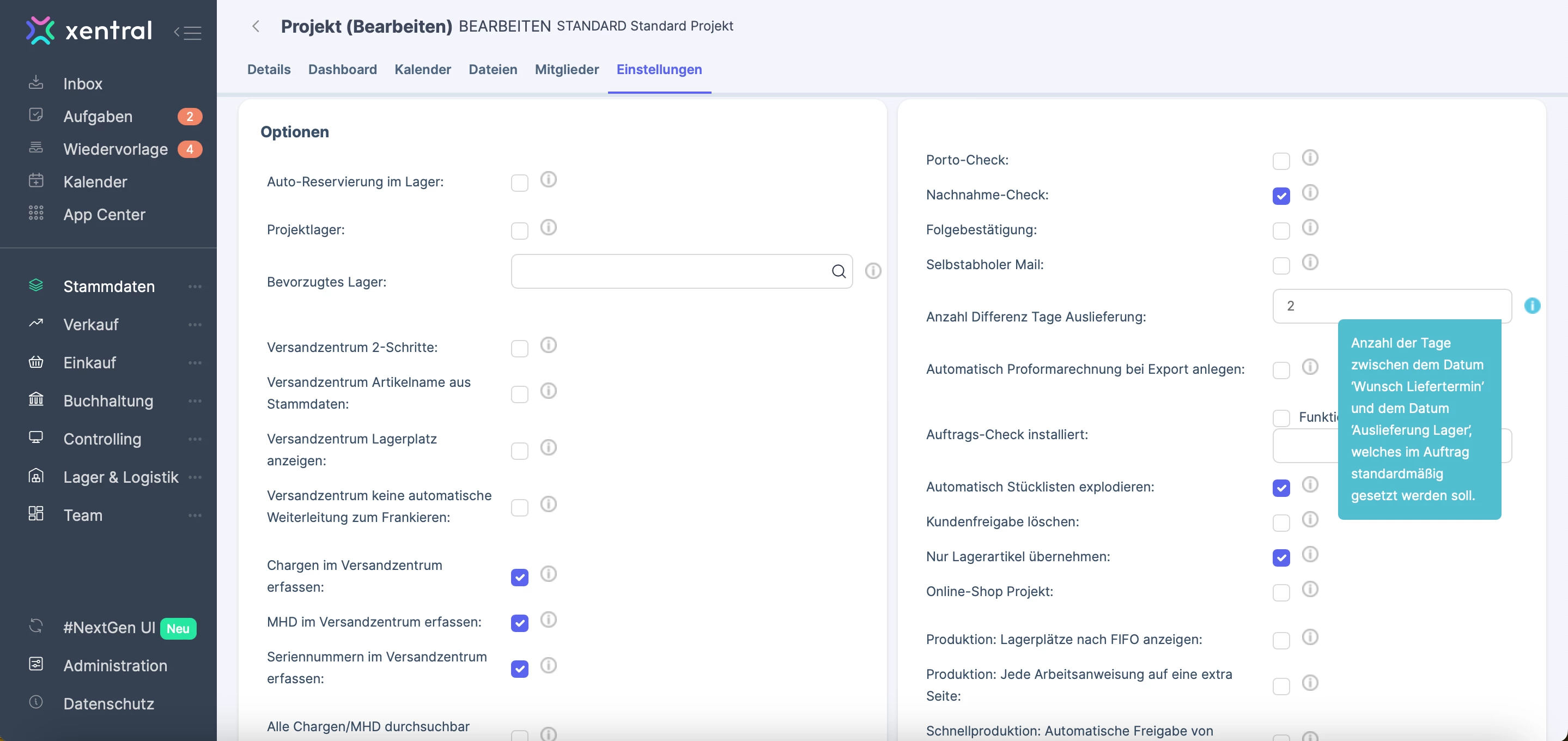Click the search magnifier in Bevorzugtes Lager field

pyautogui.click(x=839, y=271)
